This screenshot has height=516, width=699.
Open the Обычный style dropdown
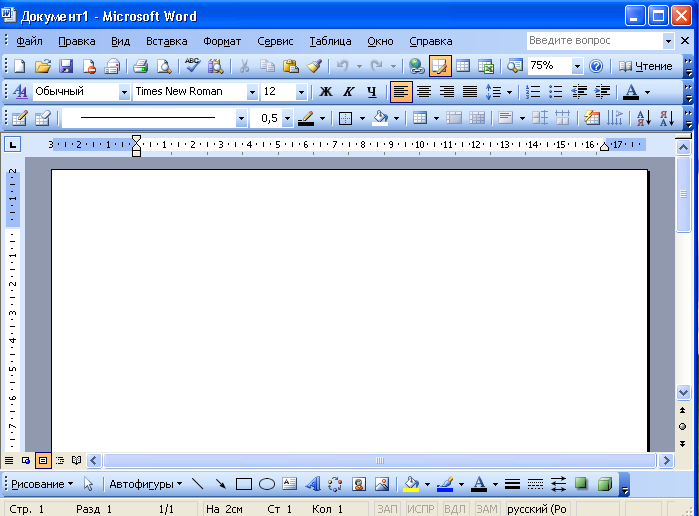click(124, 92)
